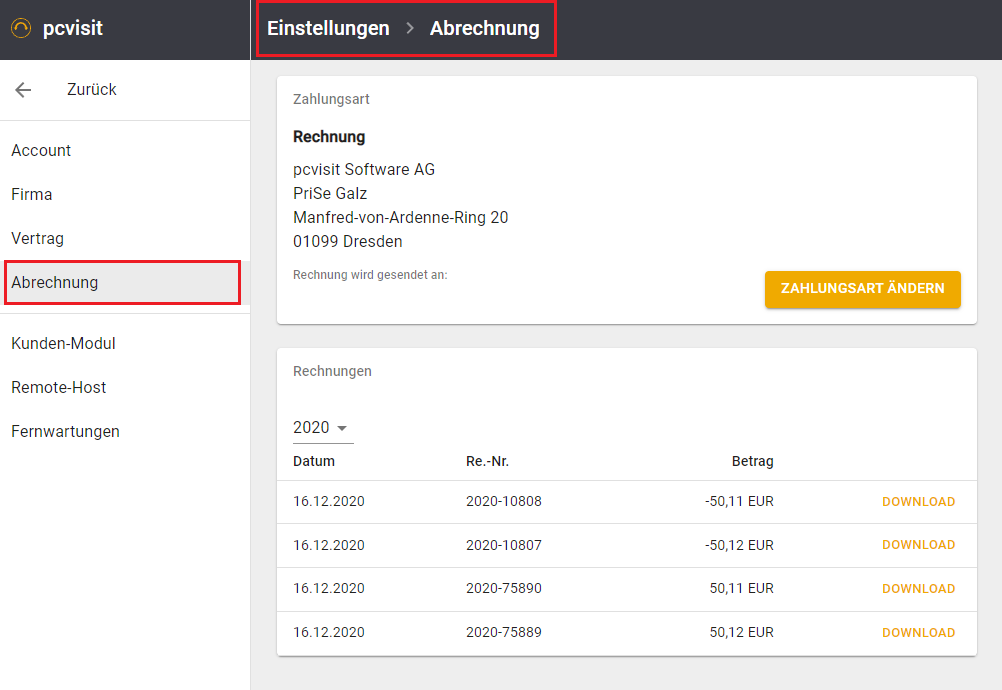
Task: Open the 2020 year dropdown
Action: pos(322,428)
